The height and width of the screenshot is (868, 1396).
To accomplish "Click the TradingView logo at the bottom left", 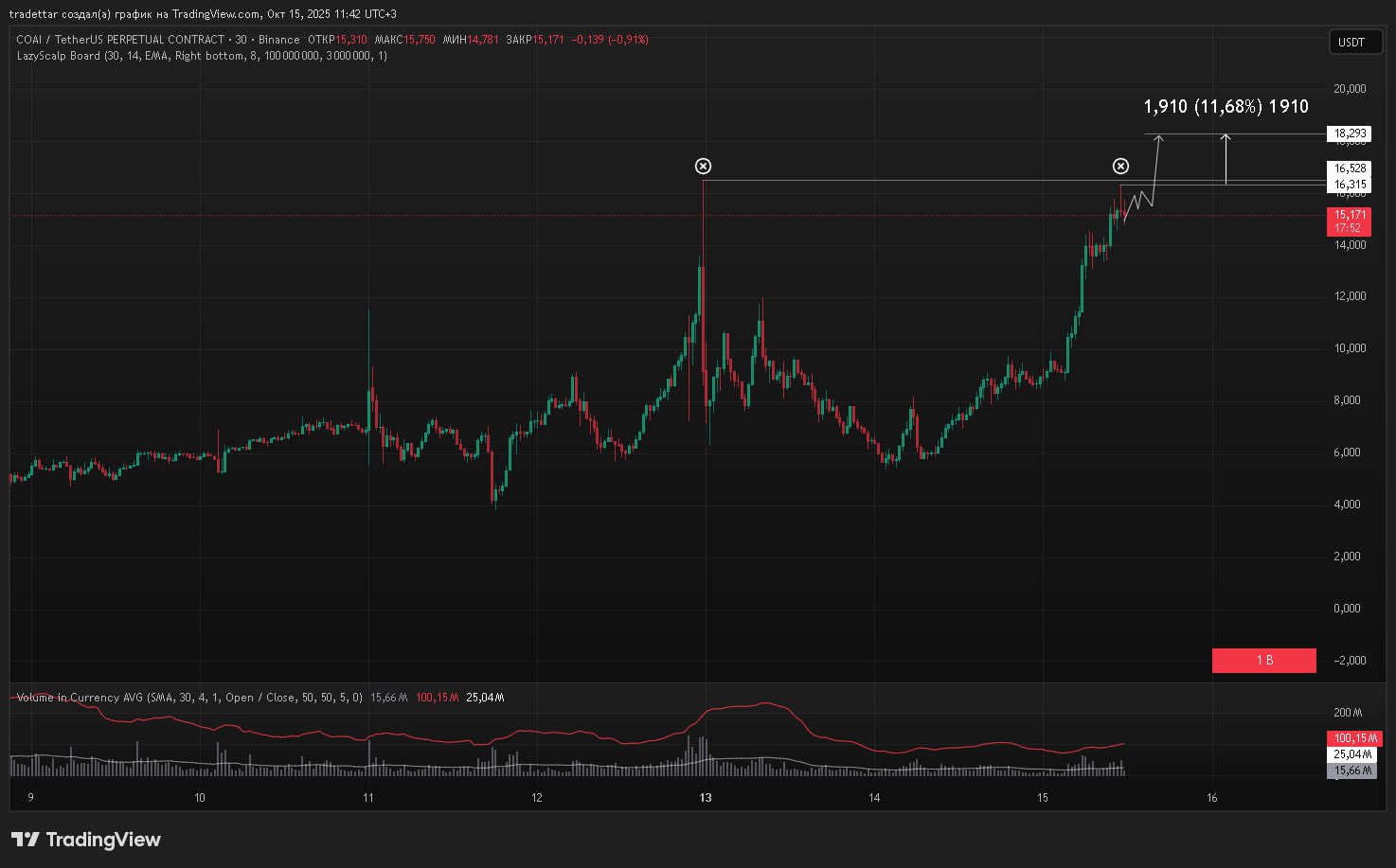I will coord(86,840).
